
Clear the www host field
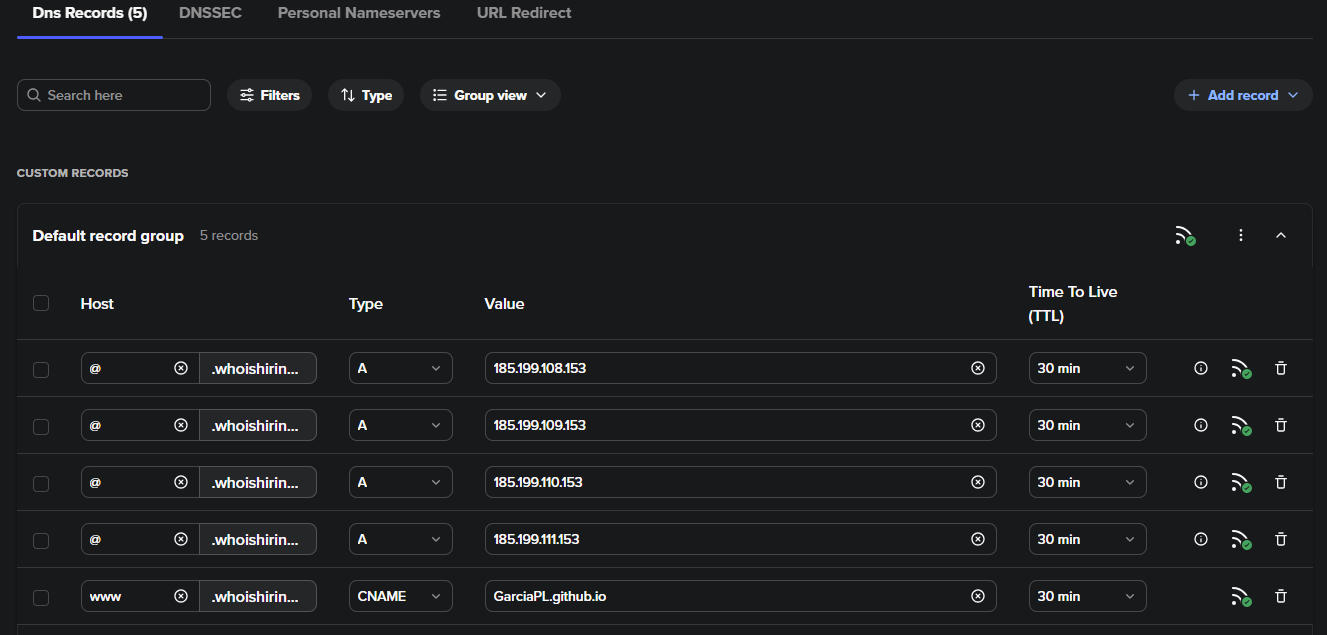coord(181,596)
